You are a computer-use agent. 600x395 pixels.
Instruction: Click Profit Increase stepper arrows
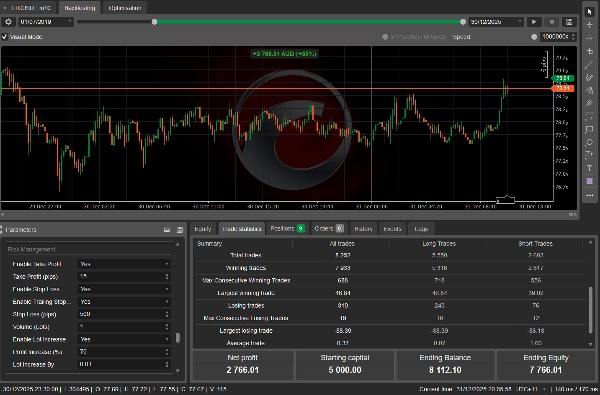167,352
